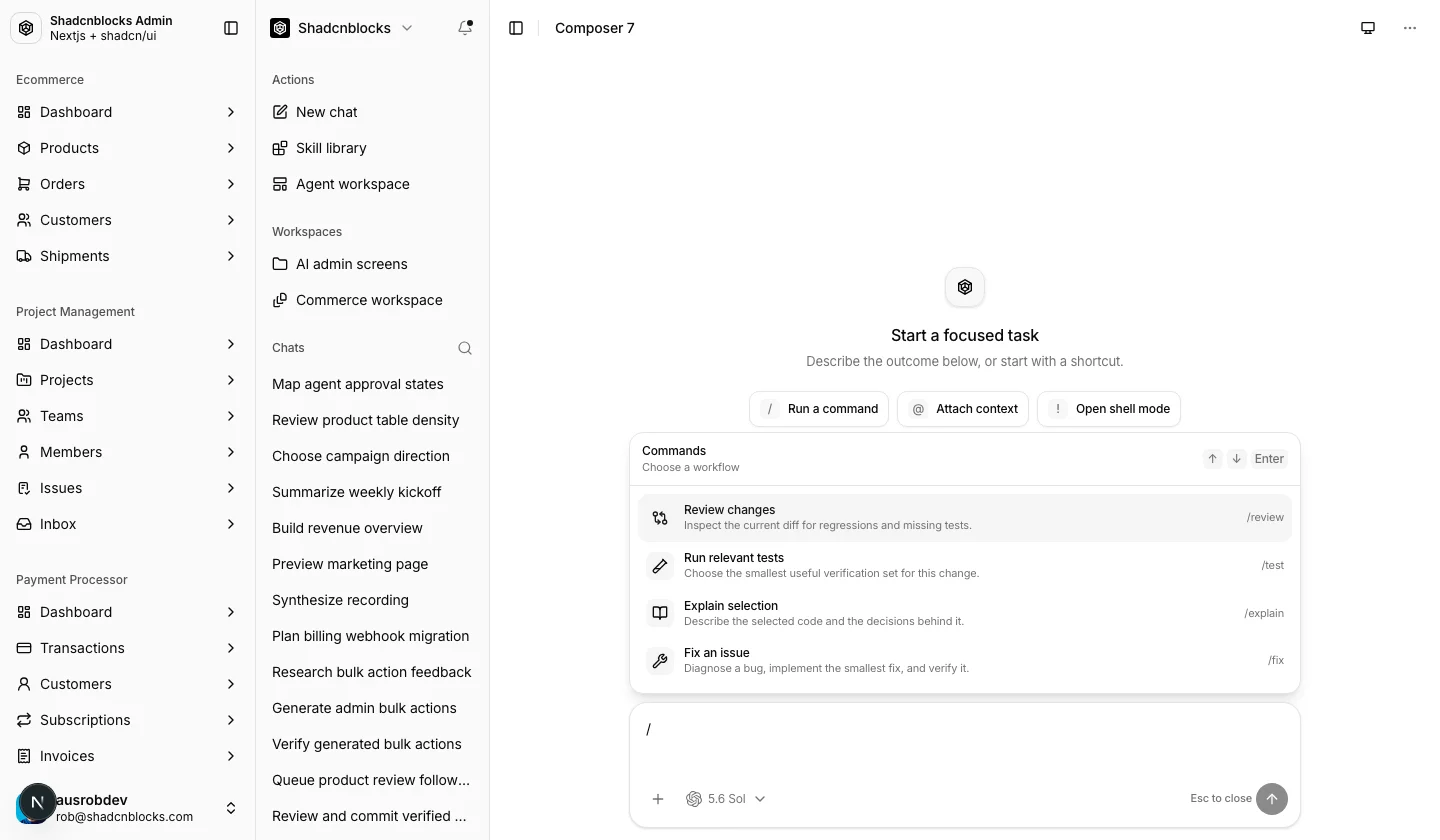Viewport: 1440px width, 840px height.
Task: Click the search chats magnifier icon
Action: (x=465, y=348)
